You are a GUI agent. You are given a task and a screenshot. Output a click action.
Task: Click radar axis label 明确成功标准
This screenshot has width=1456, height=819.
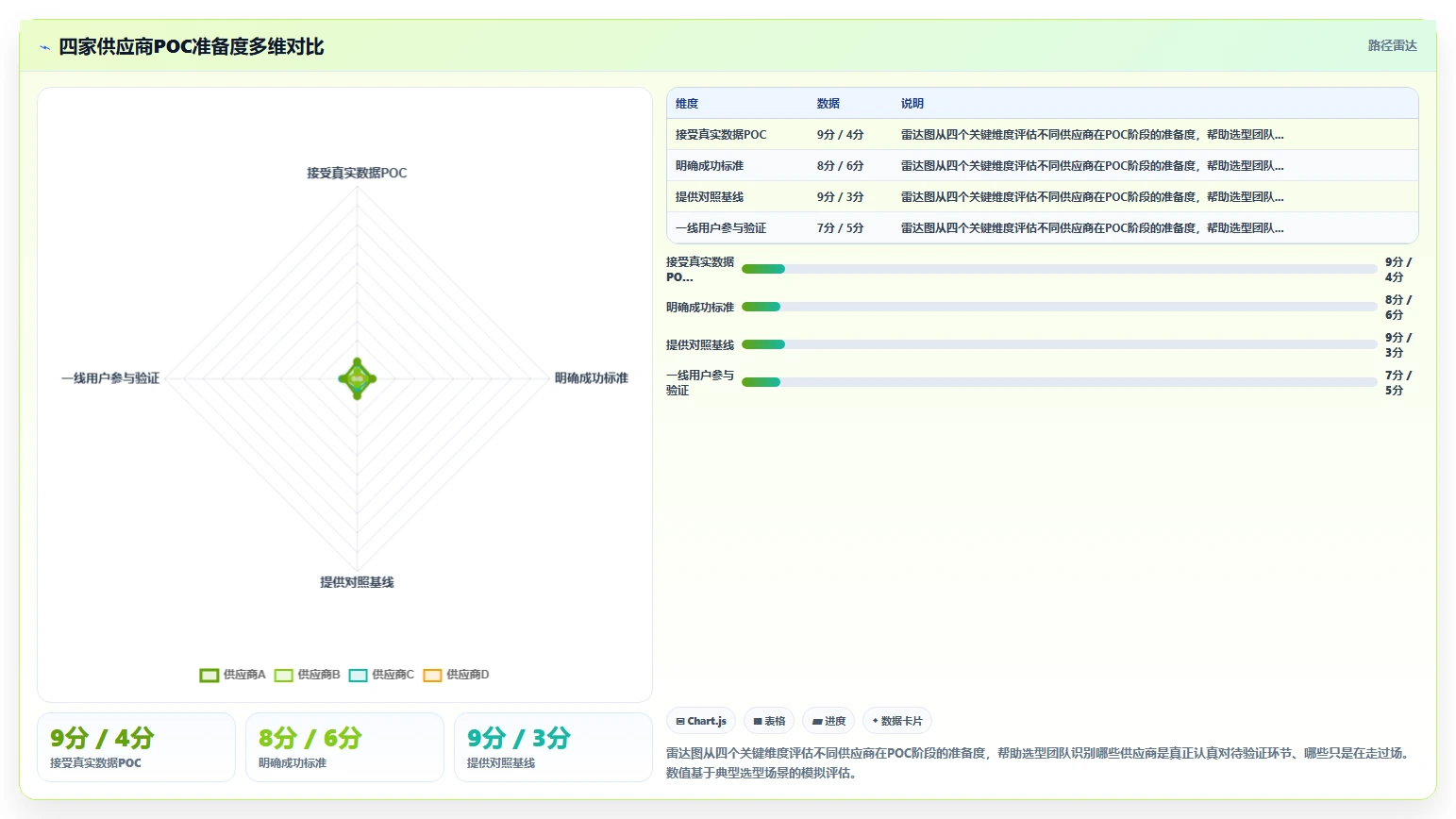592,378
